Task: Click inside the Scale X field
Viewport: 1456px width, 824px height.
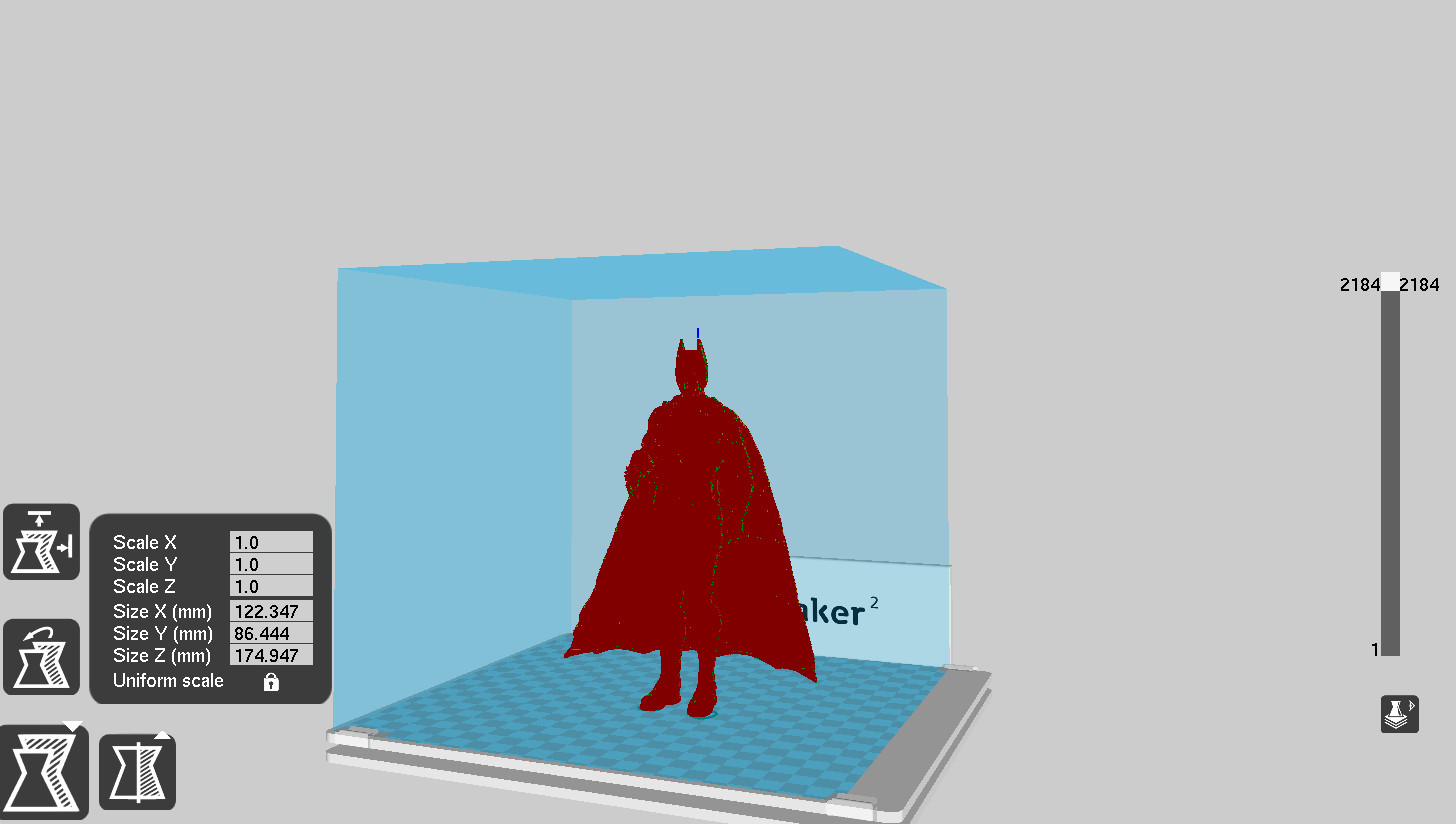Action: (x=270, y=542)
